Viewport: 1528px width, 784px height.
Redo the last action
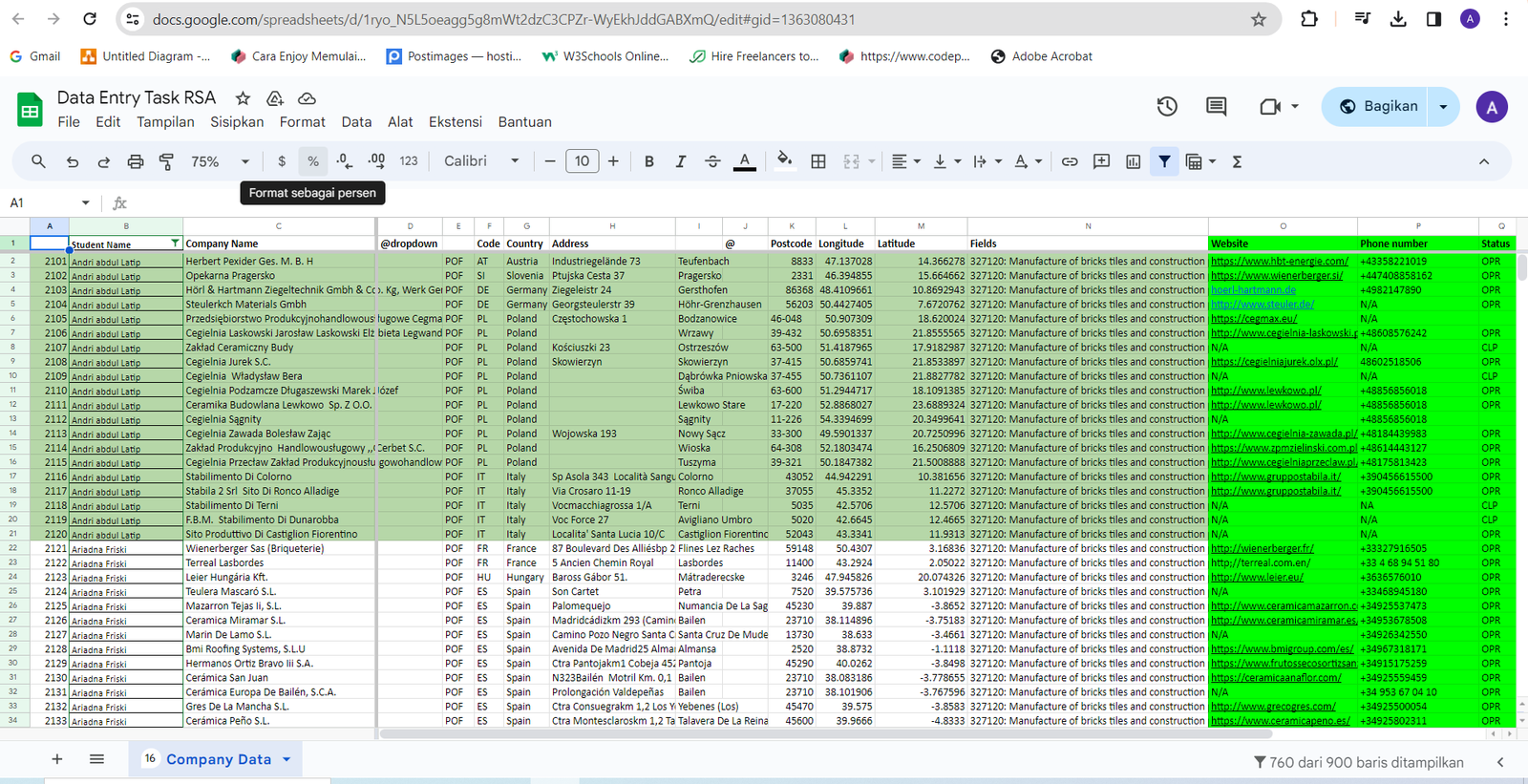point(103,161)
